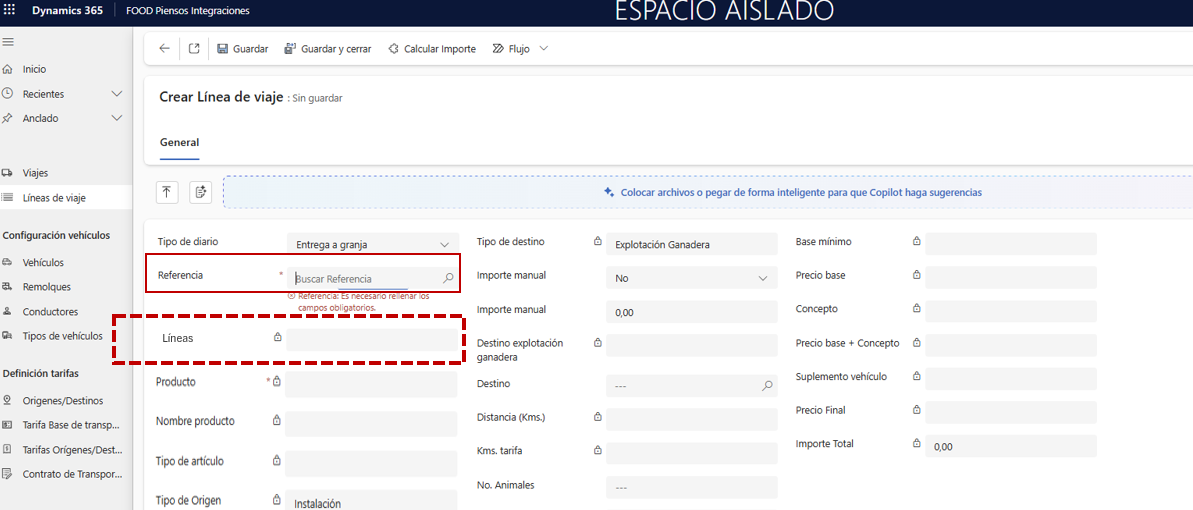
Task: Click the search icon in Destino field
Action: (767, 385)
